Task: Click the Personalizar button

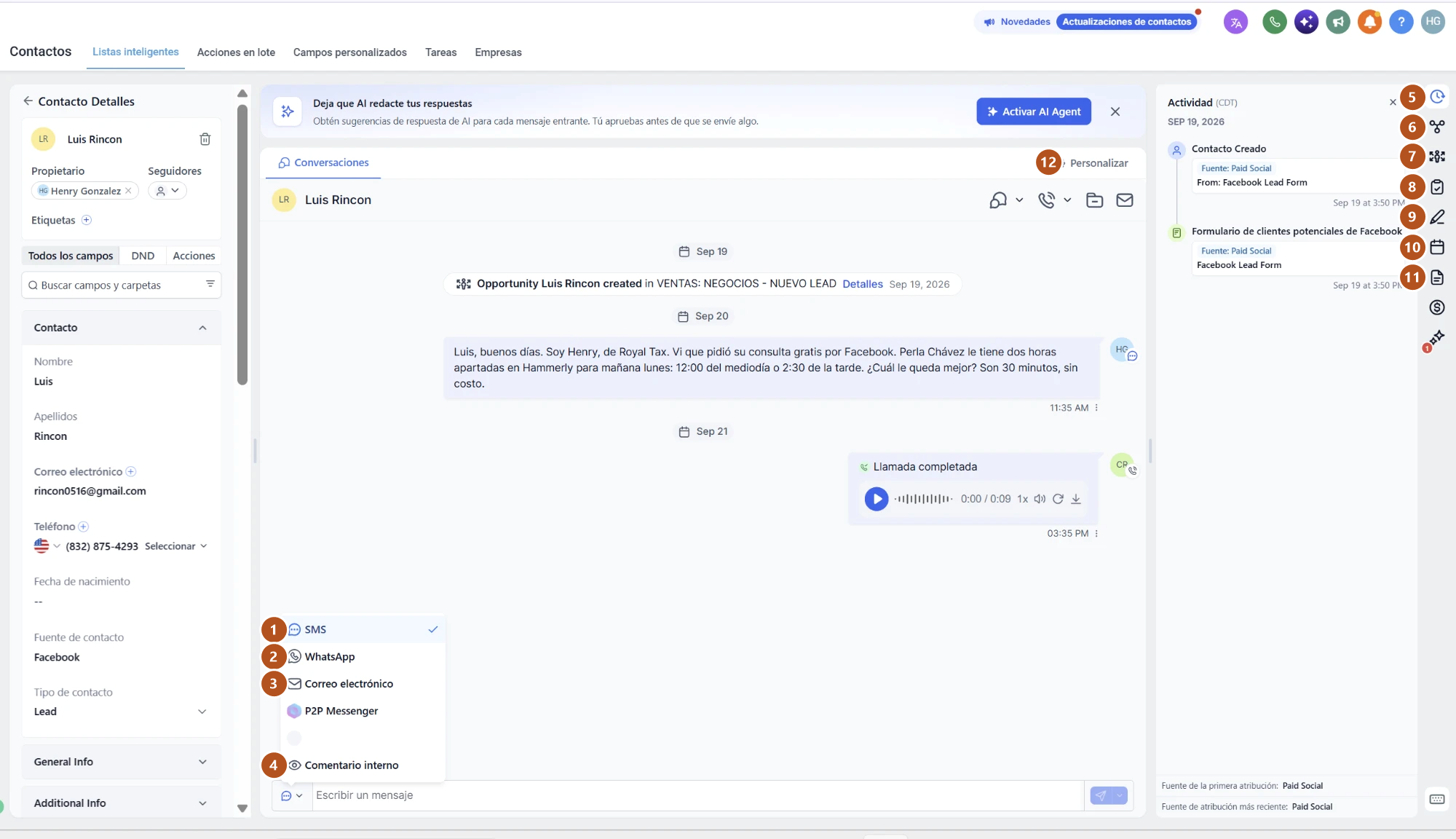Action: [1099, 163]
